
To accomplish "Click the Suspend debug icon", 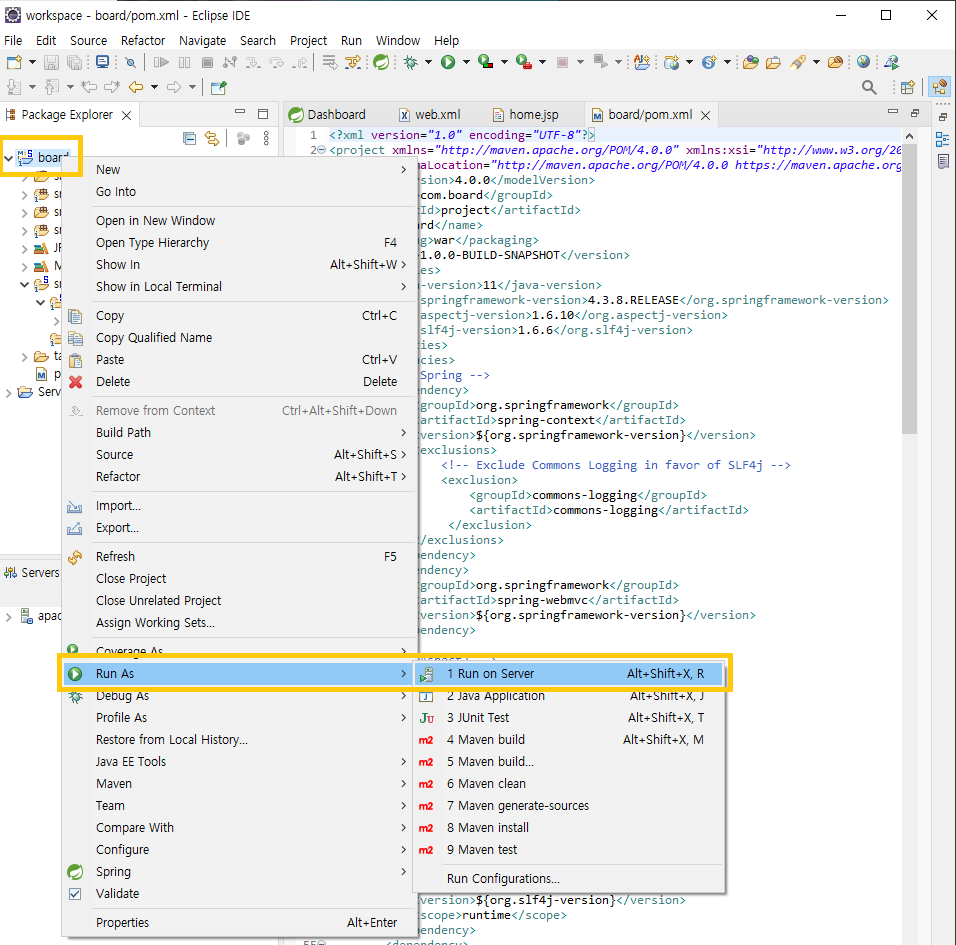I will point(184,62).
